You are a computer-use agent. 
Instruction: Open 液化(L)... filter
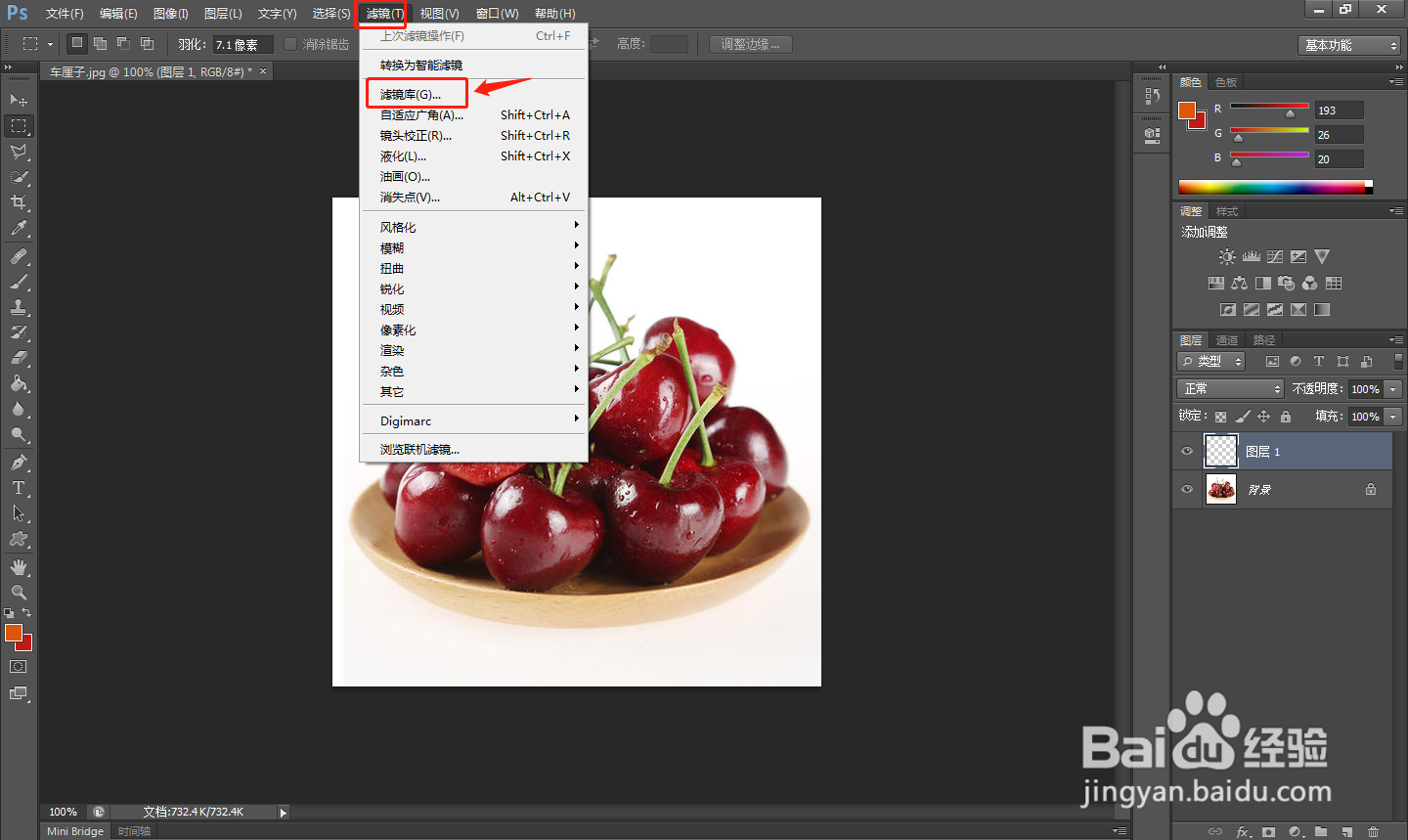[x=474, y=155]
